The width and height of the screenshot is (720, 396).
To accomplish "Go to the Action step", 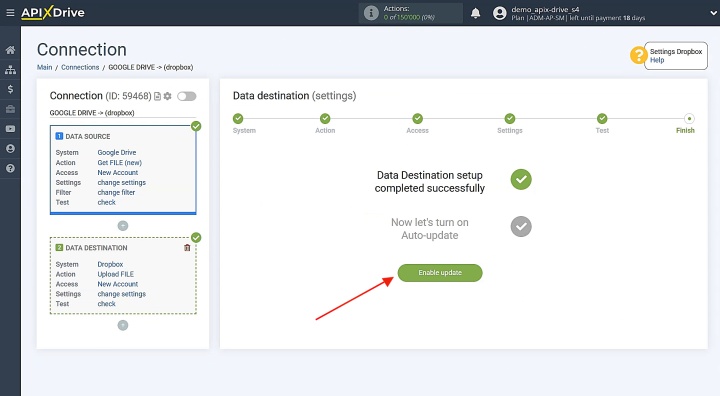I will click(325, 119).
